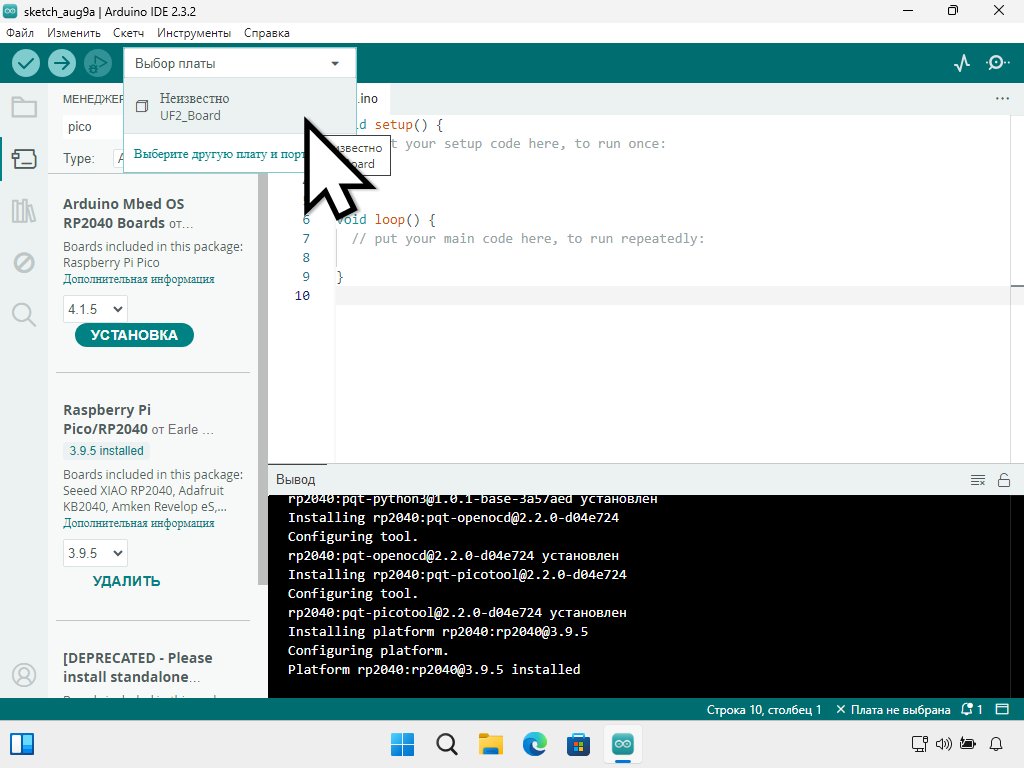
Task: Click the boards list scrollbar
Action: click(263, 379)
